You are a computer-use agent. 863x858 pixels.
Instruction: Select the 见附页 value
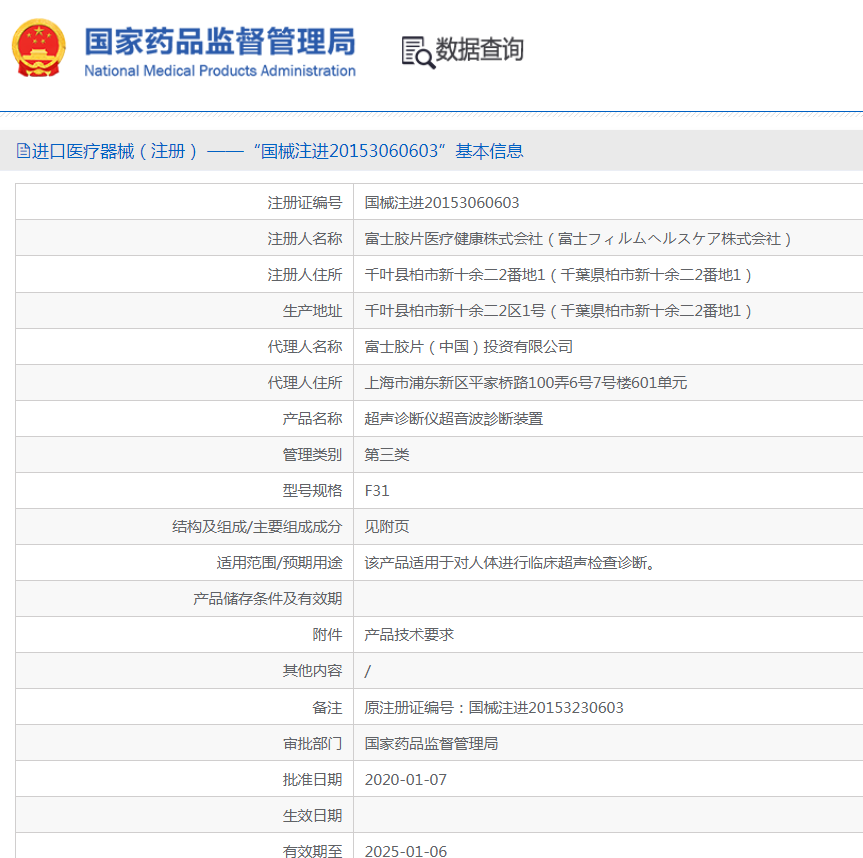point(386,527)
